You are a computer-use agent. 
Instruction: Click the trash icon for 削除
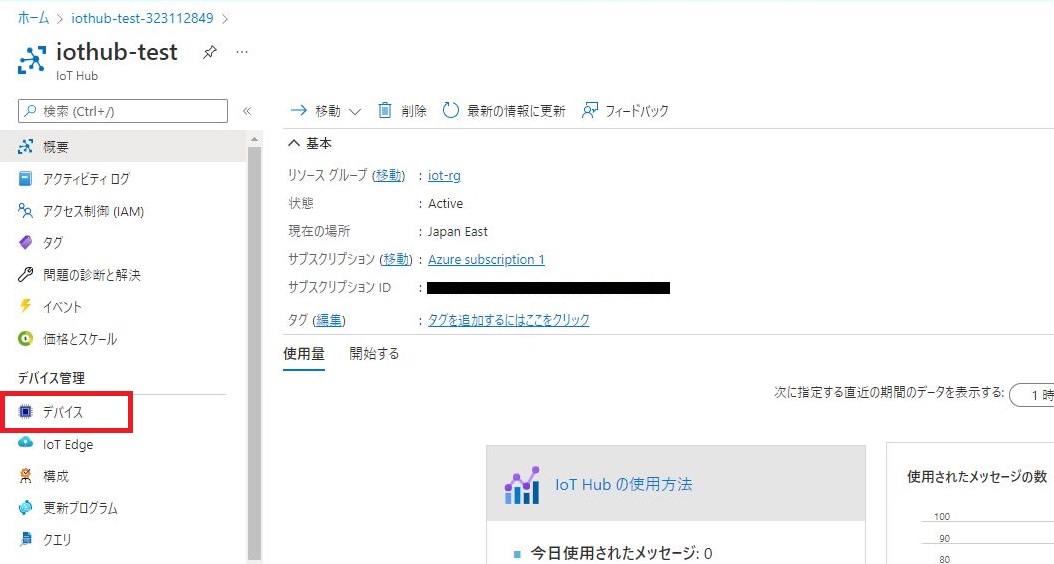tap(384, 110)
